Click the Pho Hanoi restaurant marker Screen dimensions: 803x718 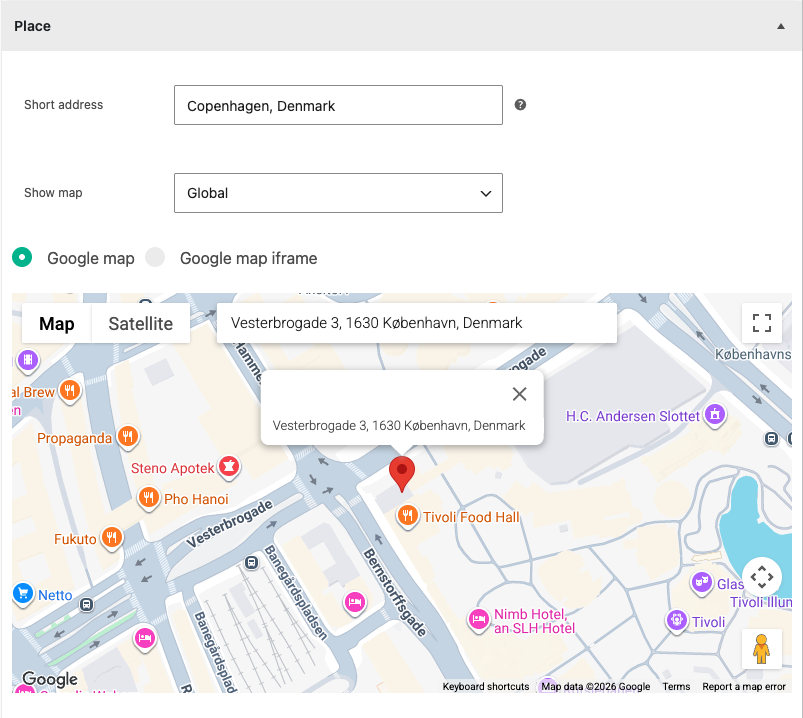[x=149, y=498]
